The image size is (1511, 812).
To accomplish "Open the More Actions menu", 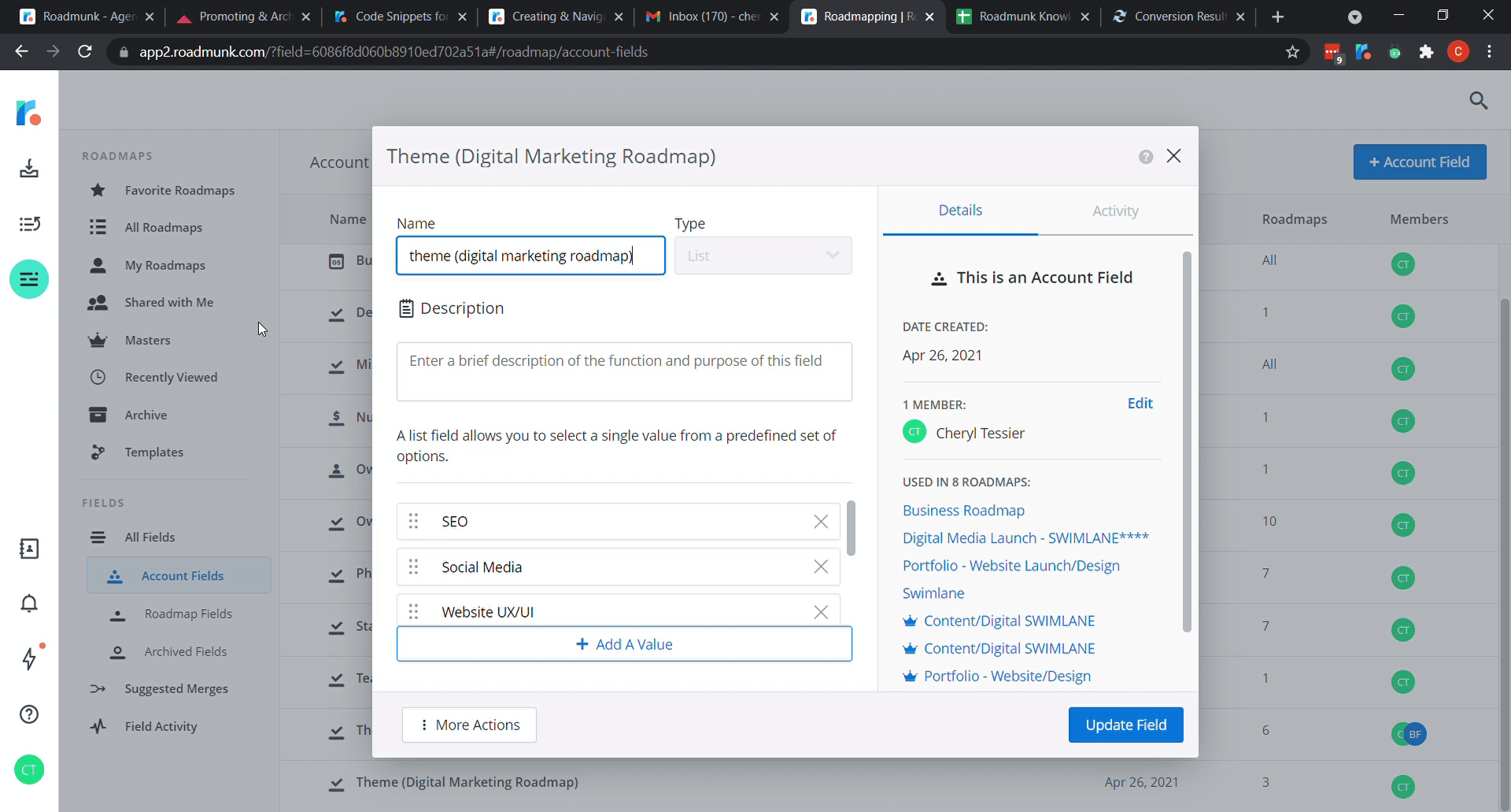I will click(469, 725).
